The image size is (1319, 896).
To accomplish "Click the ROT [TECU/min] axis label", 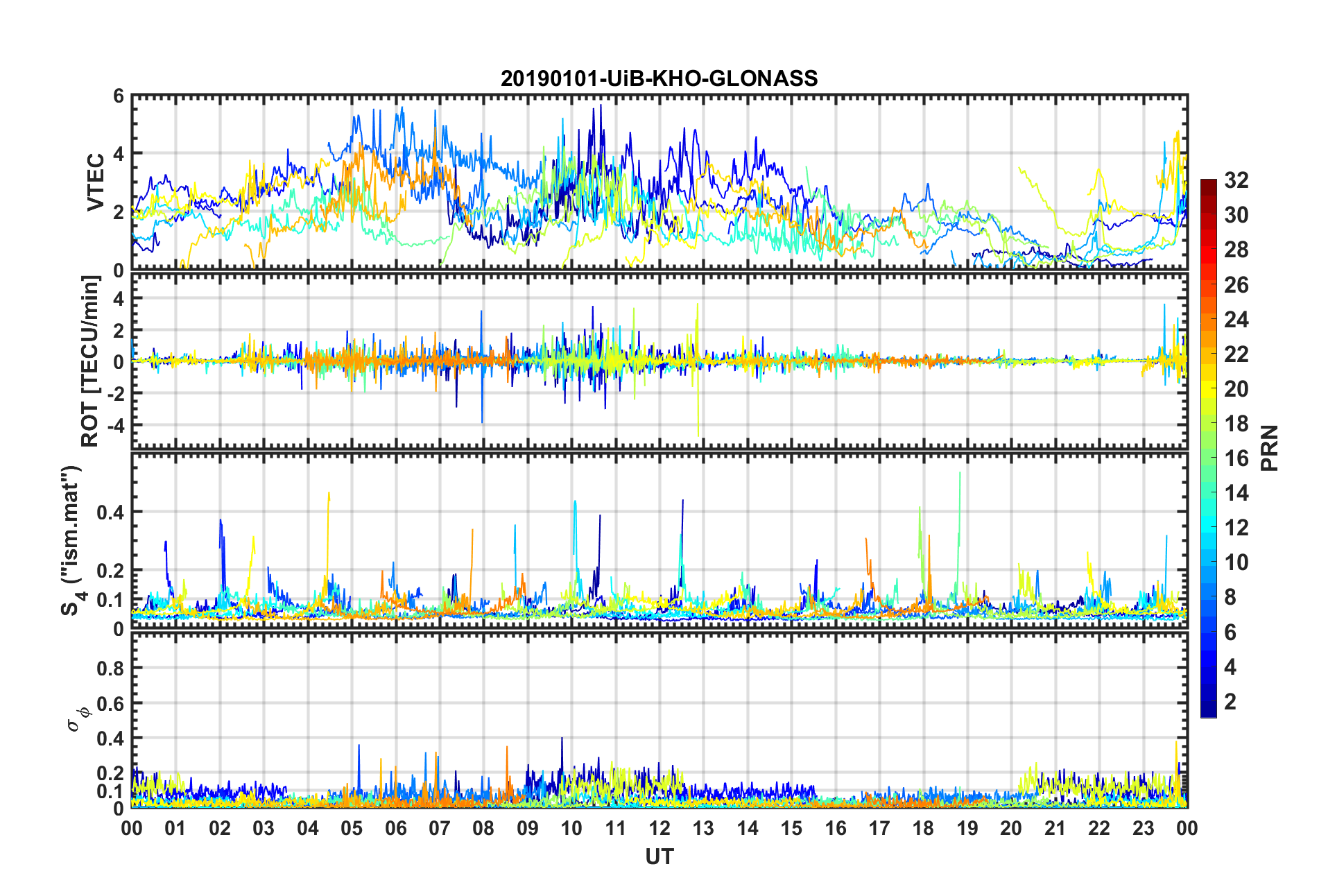I will tap(91, 361).
